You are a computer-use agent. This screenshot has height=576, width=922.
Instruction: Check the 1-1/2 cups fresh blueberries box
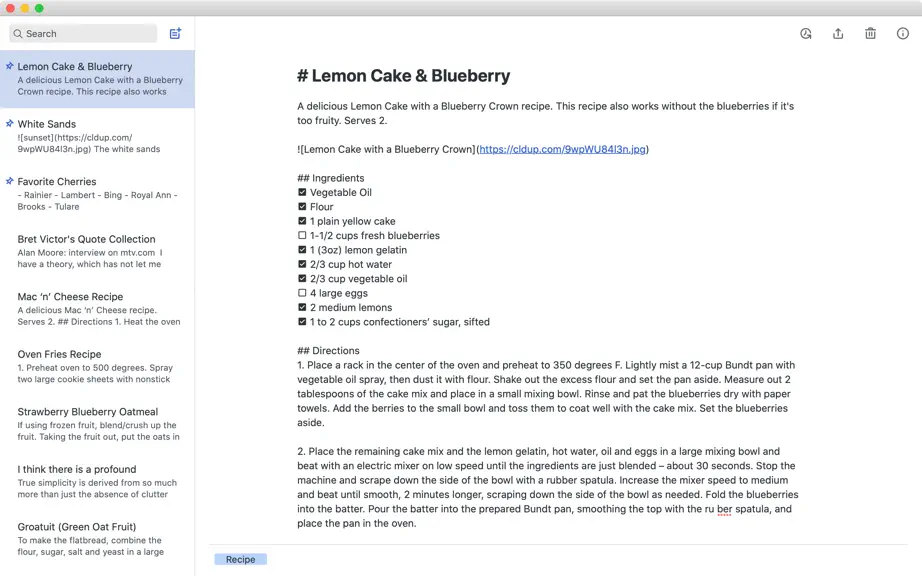tap(302, 235)
